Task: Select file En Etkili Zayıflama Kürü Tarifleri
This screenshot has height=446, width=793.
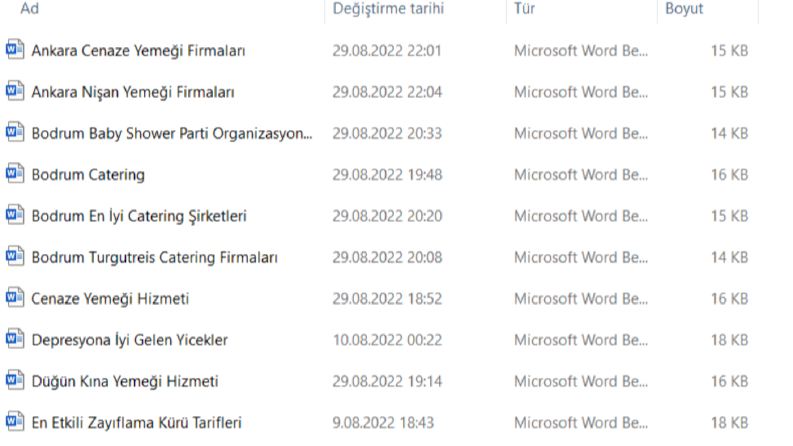Action: (x=137, y=423)
